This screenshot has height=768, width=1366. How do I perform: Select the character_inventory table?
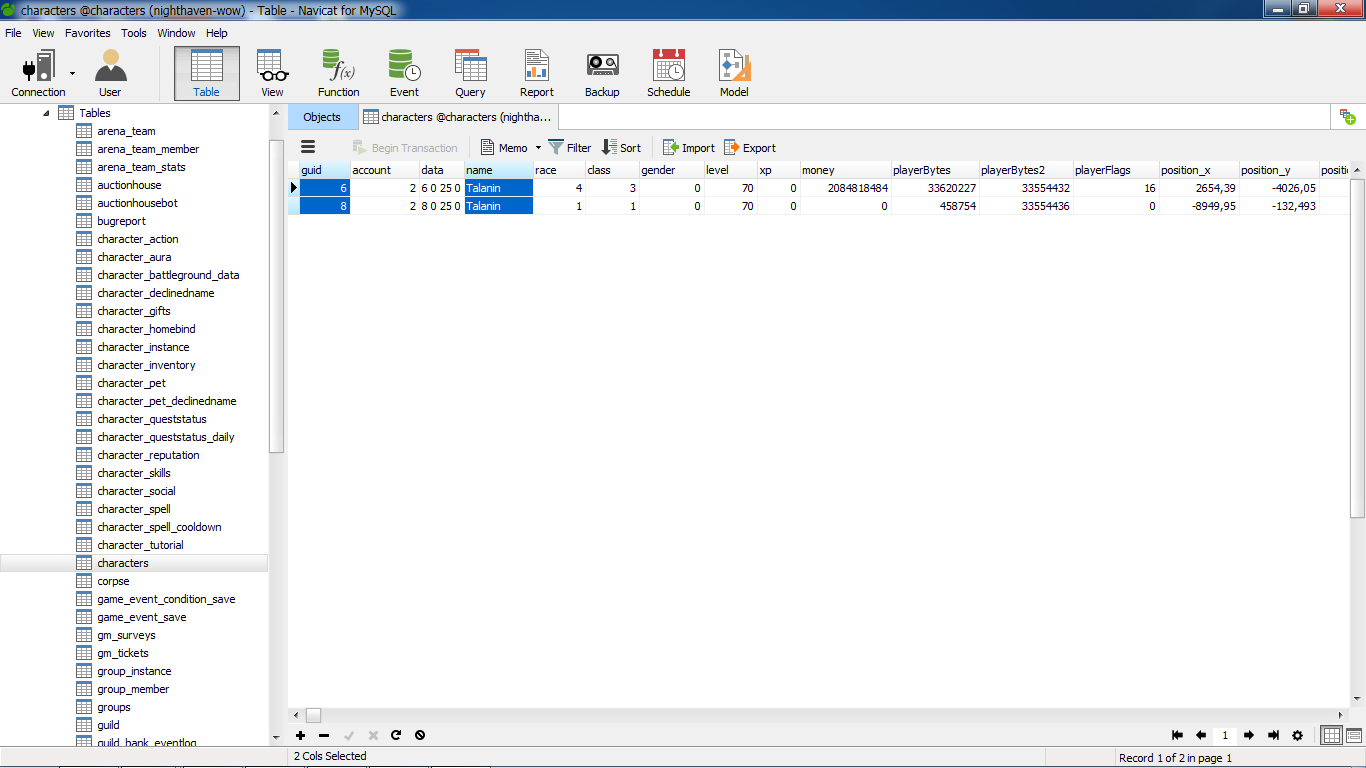146,365
